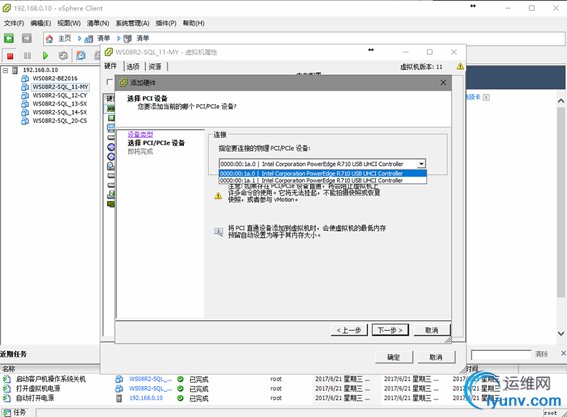Screen dimensions: 567x417
Task: Click the snapshot toolbar icon
Action: pyautogui.click(x=81, y=55)
